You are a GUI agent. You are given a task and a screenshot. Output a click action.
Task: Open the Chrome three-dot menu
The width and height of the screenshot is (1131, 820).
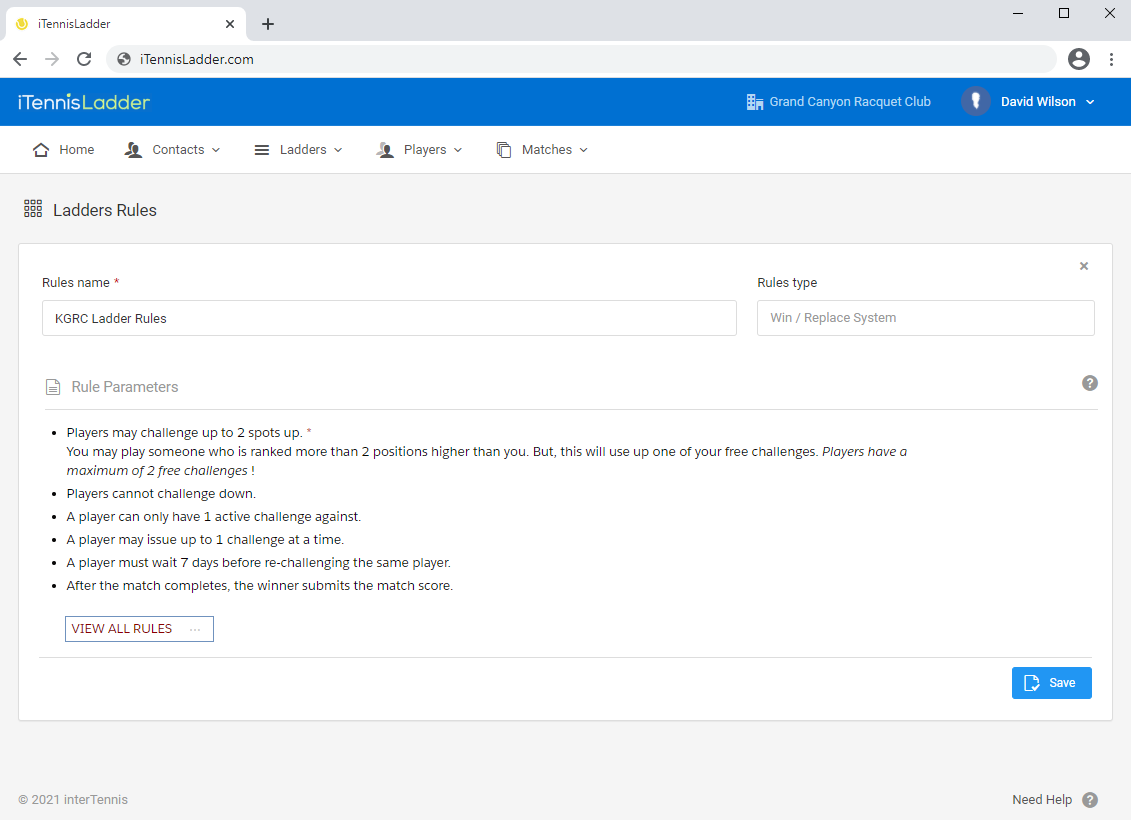click(x=1111, y=59)
